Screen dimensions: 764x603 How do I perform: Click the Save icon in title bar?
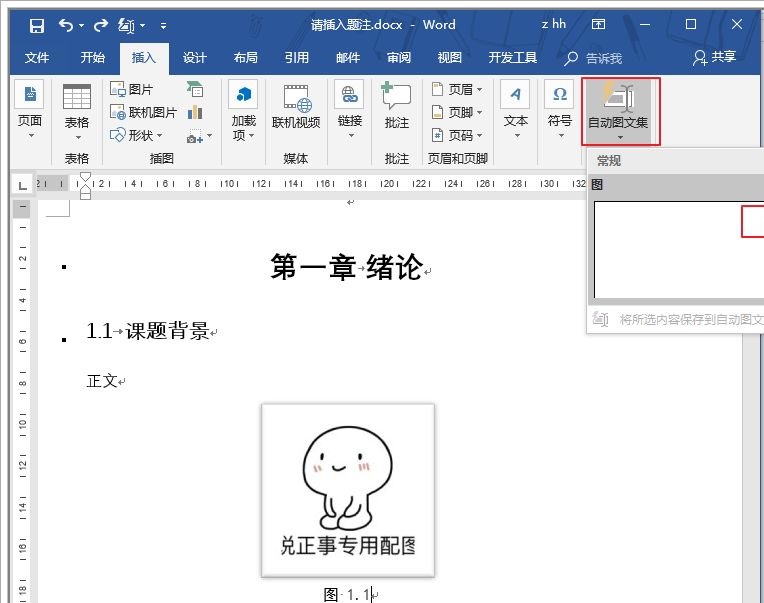pos(36,25)
